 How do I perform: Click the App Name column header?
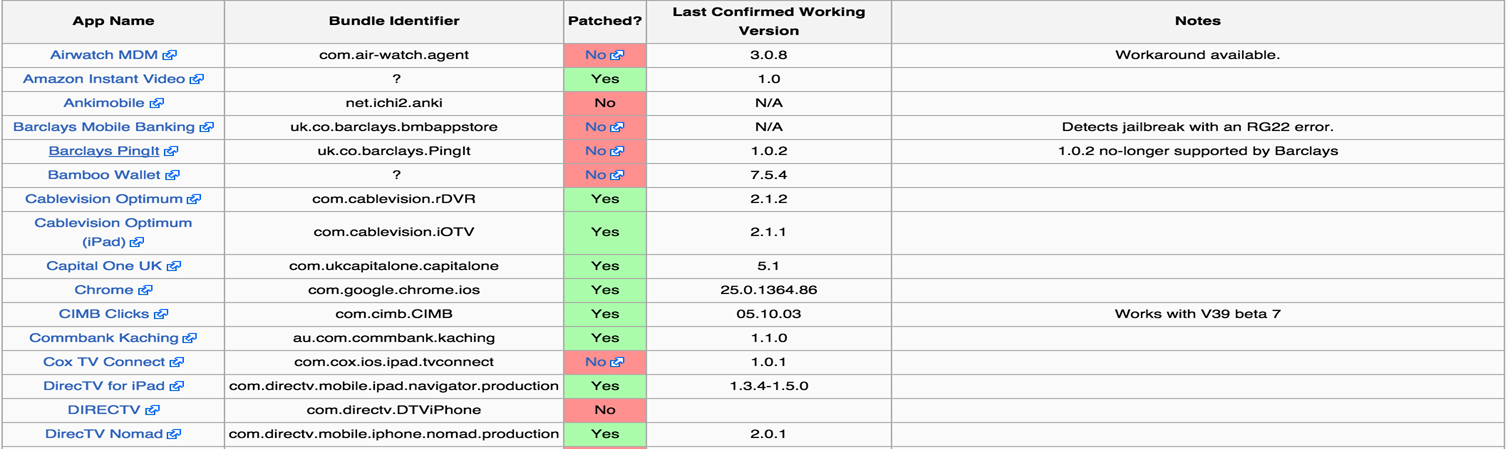(x=113, y=21)
